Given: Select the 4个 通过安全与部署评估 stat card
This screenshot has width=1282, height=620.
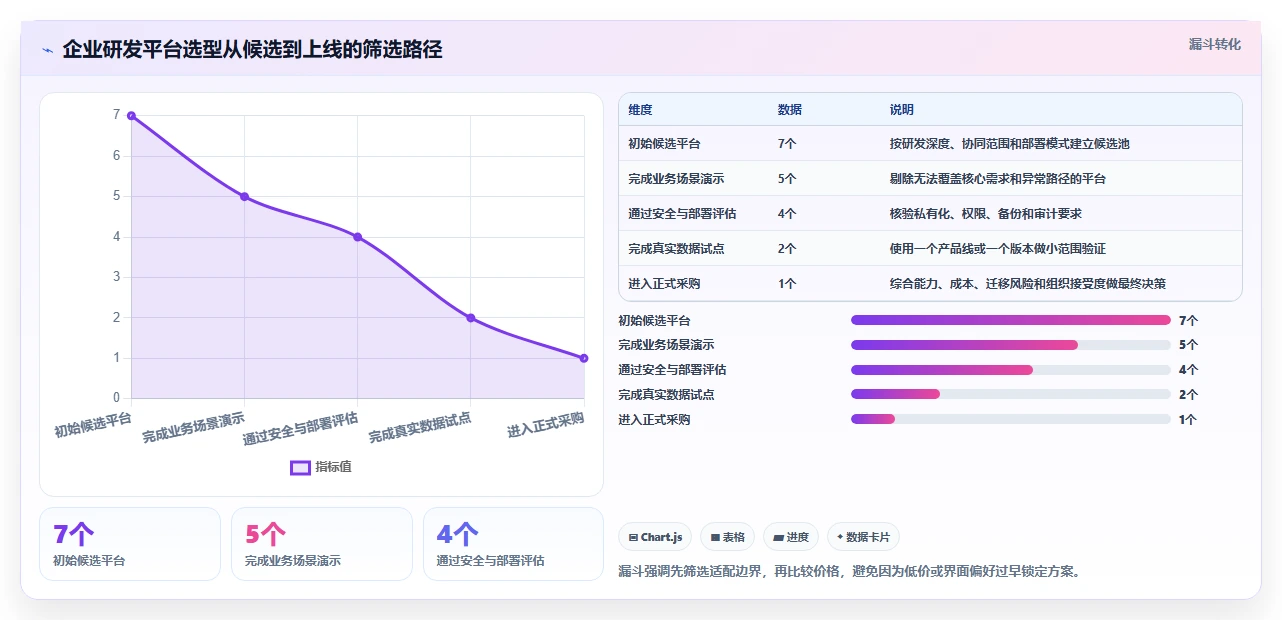Looking at the screenshot, I should pyautogui.click(x=513, y=544).
